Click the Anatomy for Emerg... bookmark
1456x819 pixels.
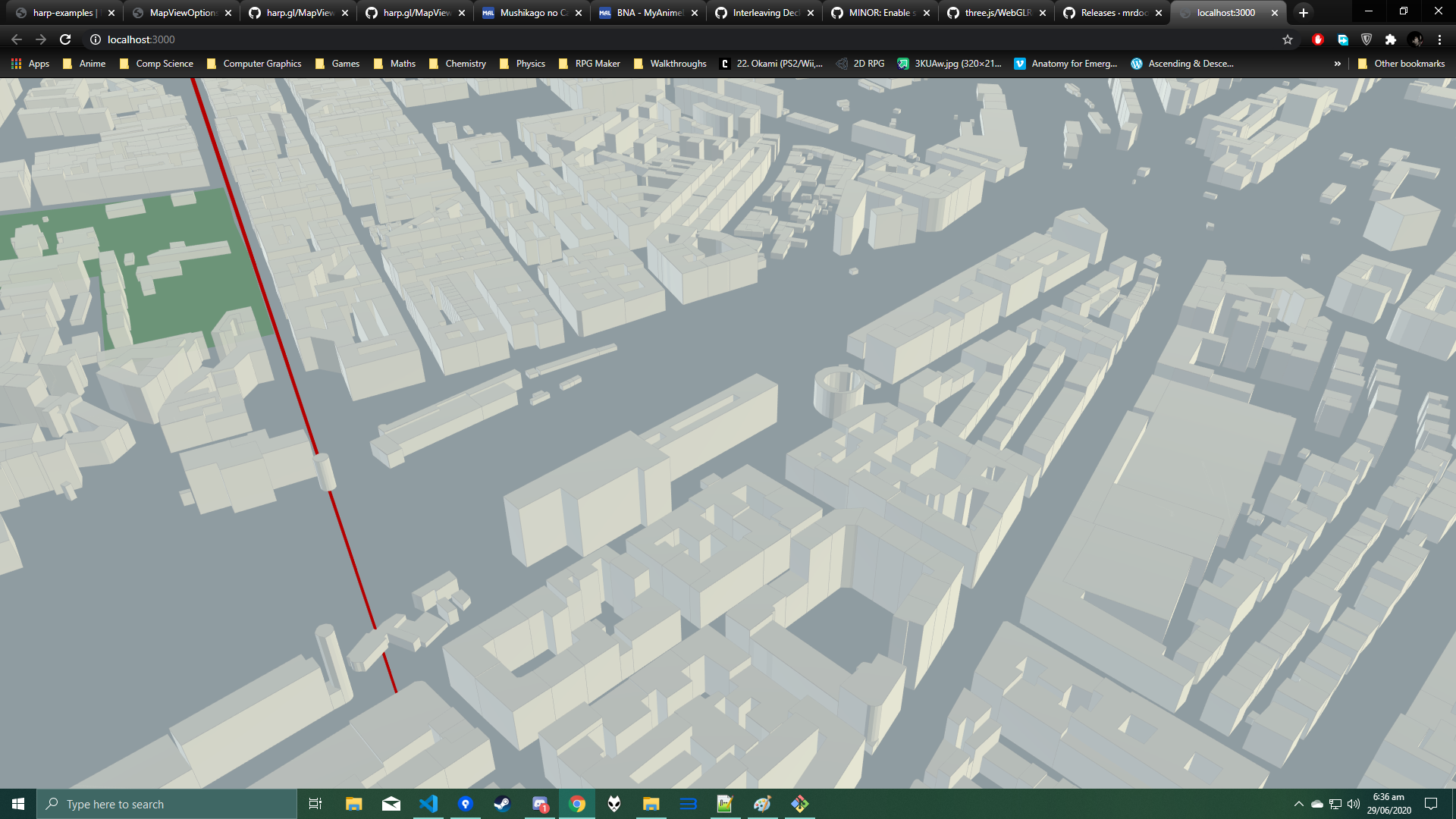click(1065, 64)
